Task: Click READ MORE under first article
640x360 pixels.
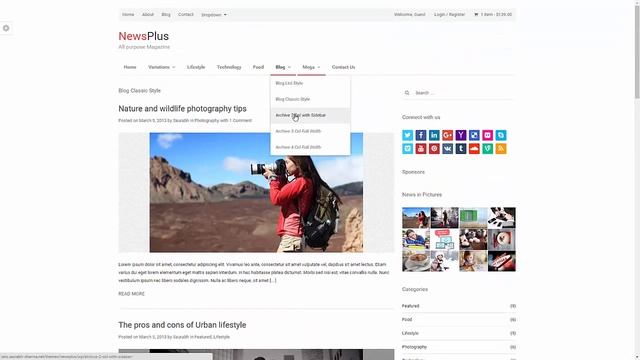Action: pyautogui.click(x=131, y=294)
